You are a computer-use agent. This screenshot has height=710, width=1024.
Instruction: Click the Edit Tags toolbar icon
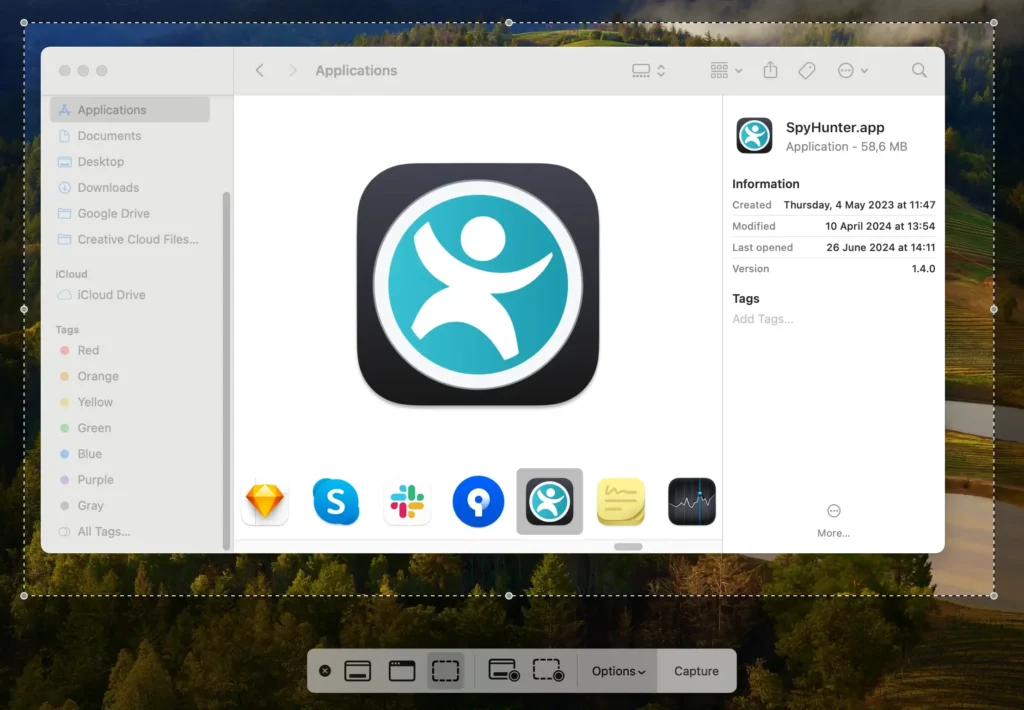pyautogui.click(x=807, y=70)
